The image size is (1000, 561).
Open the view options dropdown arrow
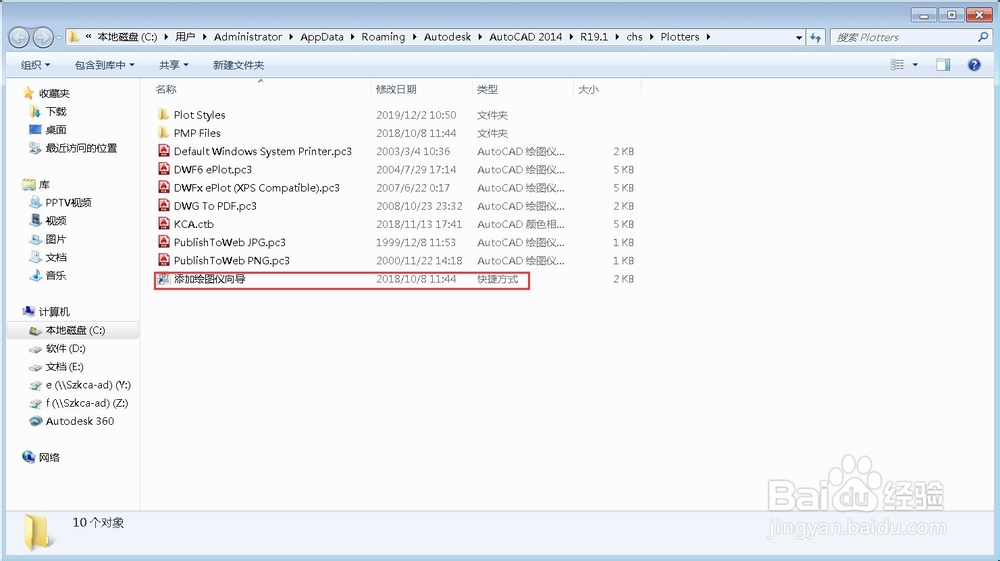(x=915, y=64)
